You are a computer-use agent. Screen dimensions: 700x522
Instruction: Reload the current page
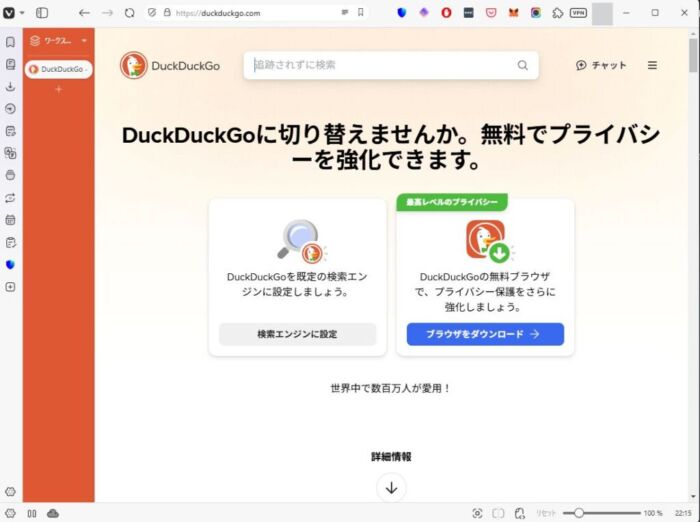tap(129, 13)
